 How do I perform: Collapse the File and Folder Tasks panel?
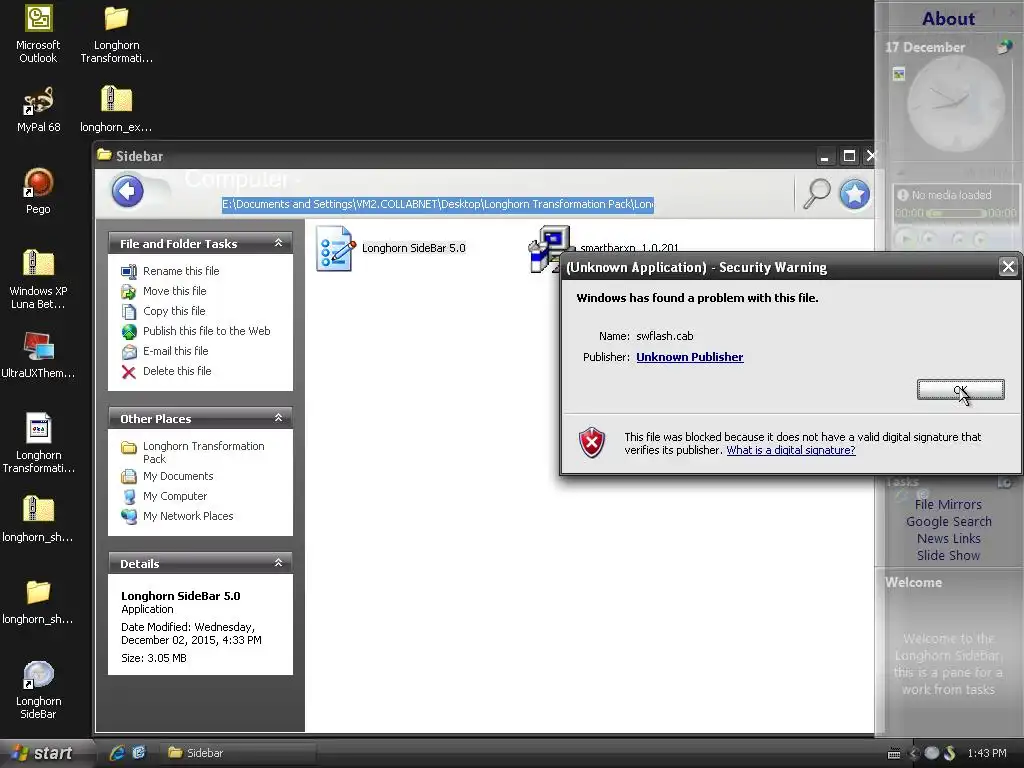[278, 243]
